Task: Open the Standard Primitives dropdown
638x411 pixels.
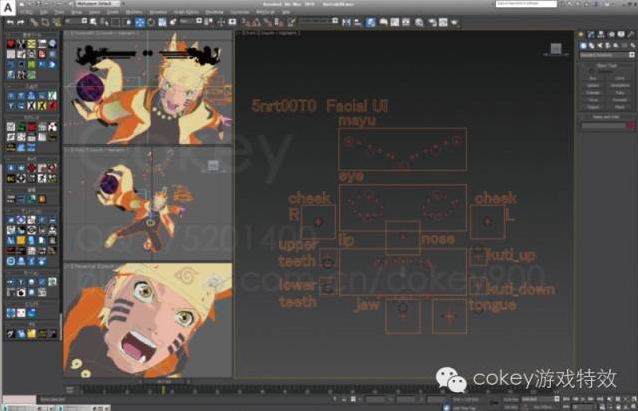Action: point(603,55)
